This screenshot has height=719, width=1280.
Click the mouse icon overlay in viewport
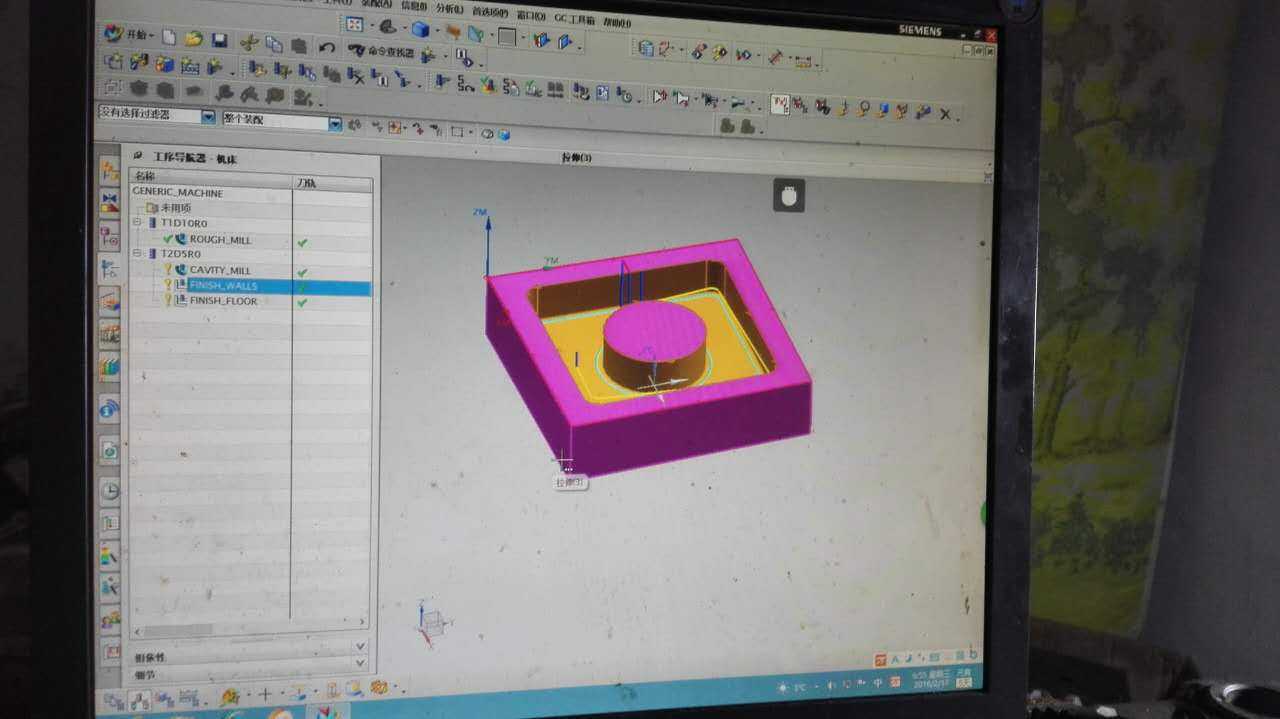tap(788, 196)
